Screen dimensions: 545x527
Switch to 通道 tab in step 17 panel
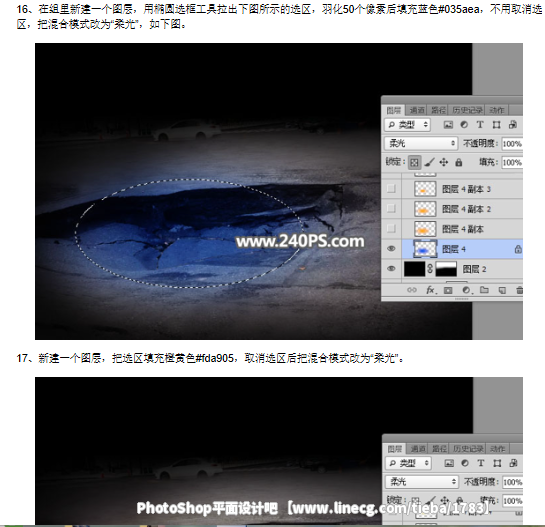coord(417,449)
